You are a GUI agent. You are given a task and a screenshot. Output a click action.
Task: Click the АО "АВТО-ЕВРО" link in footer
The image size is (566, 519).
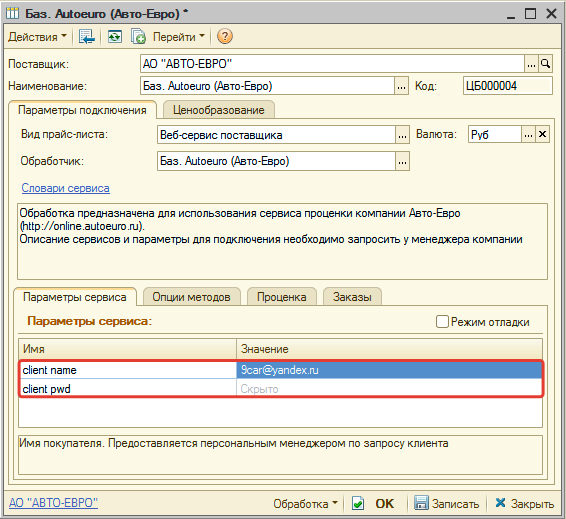[x=53, y=503]
